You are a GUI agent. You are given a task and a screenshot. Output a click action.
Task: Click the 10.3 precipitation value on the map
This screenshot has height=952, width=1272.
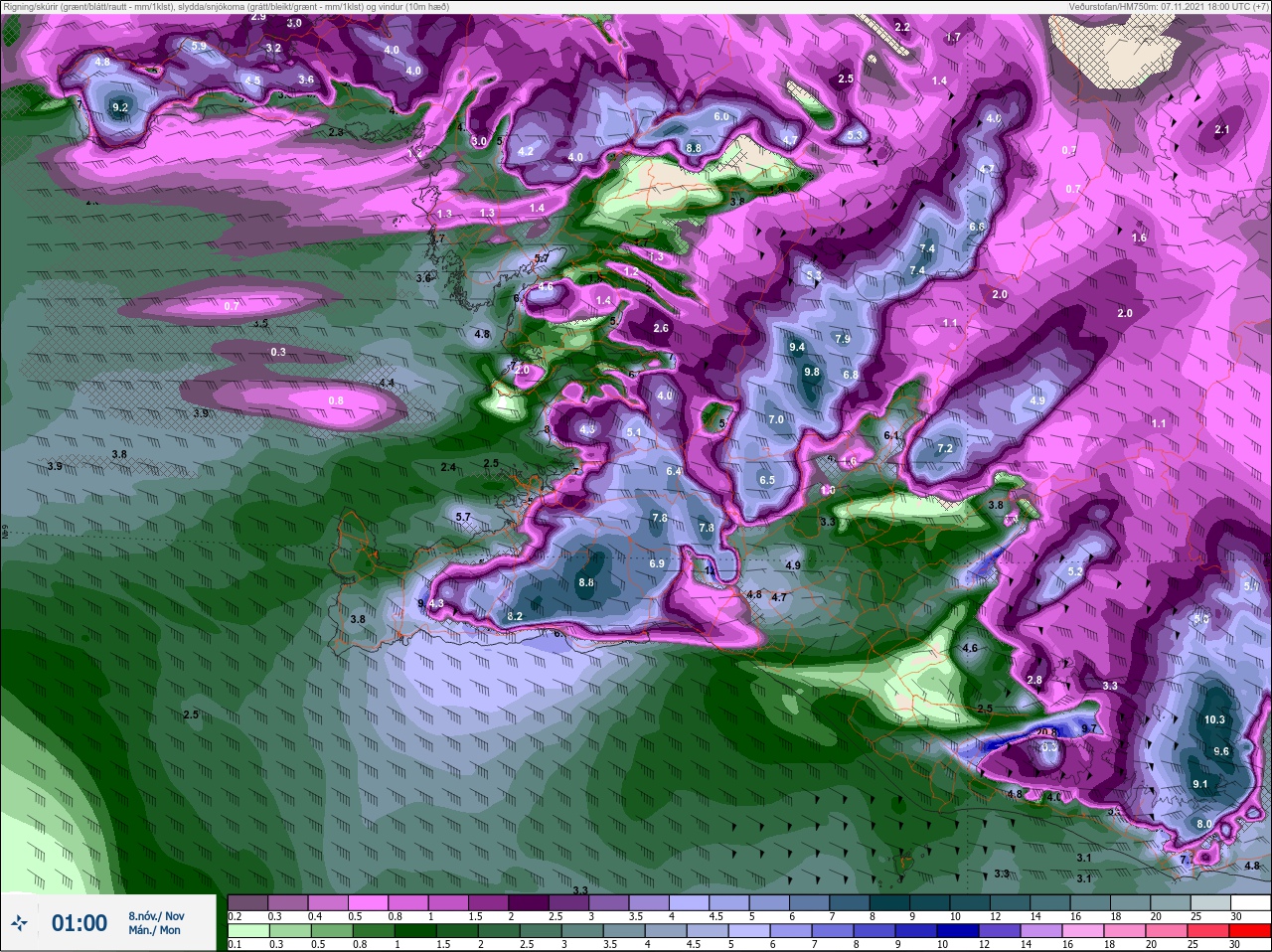1214,719
